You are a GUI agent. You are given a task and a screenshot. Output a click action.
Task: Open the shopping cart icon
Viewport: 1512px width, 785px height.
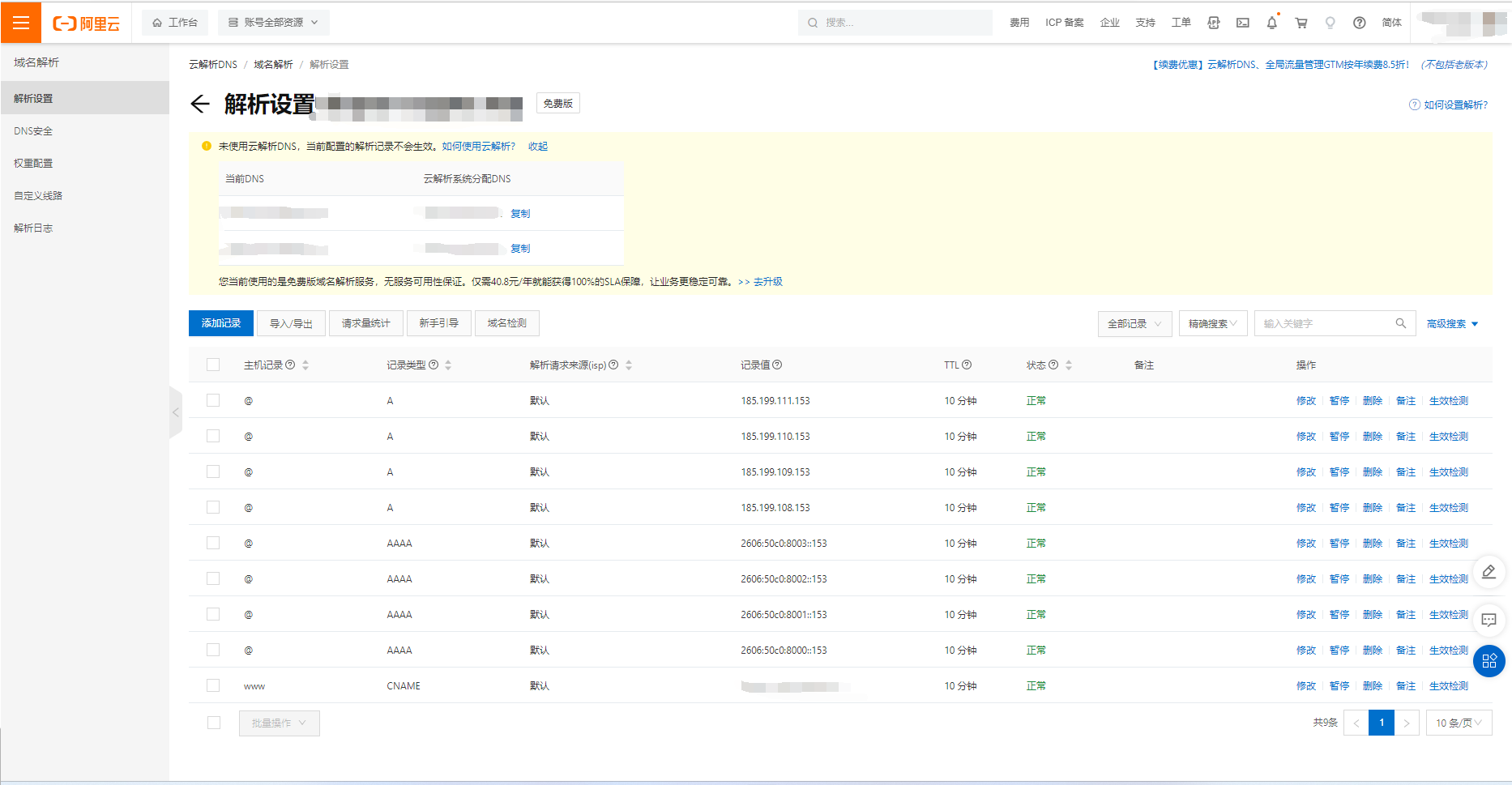[1301, 23]
